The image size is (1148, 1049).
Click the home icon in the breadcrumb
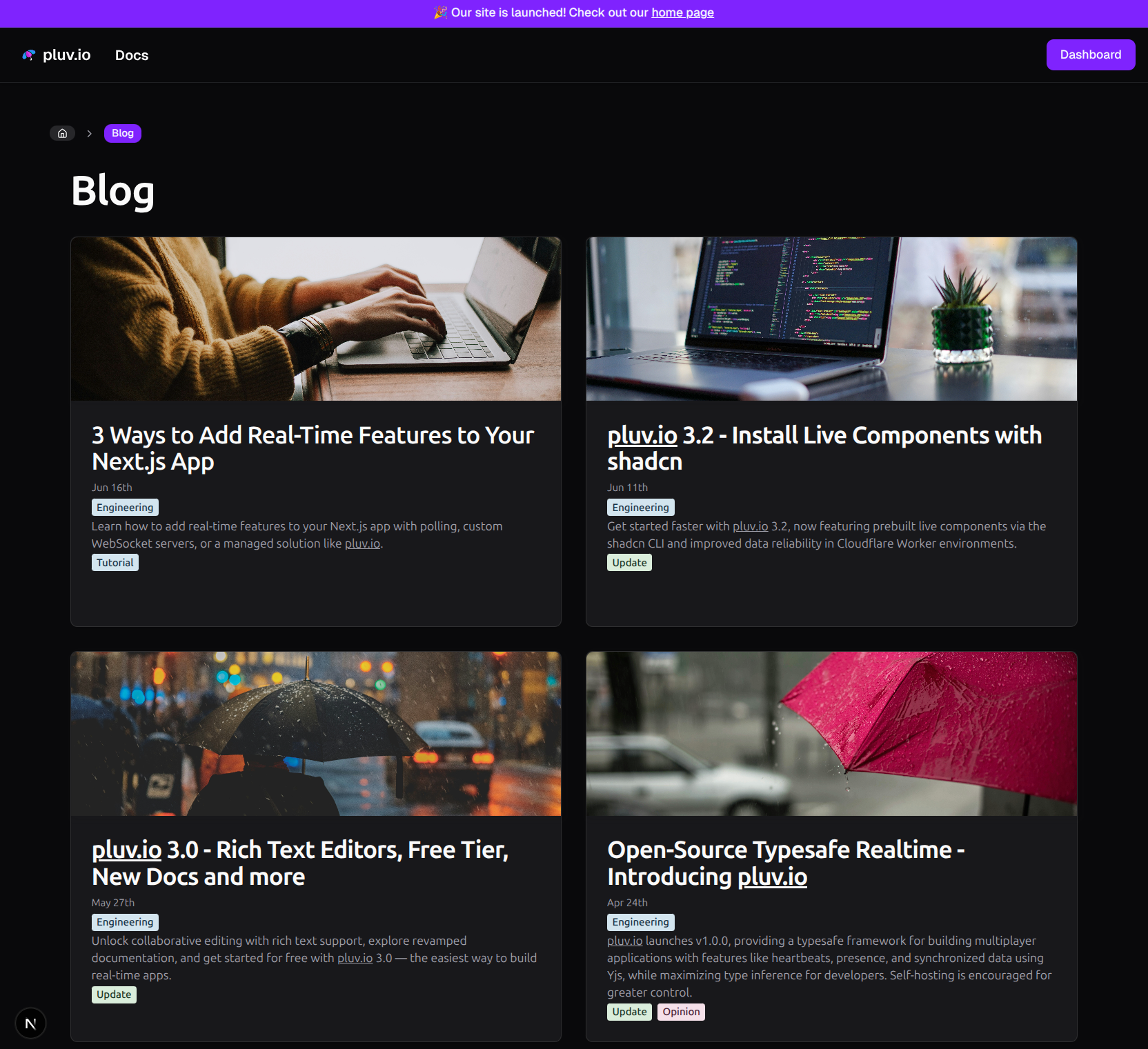coord(62,133)
